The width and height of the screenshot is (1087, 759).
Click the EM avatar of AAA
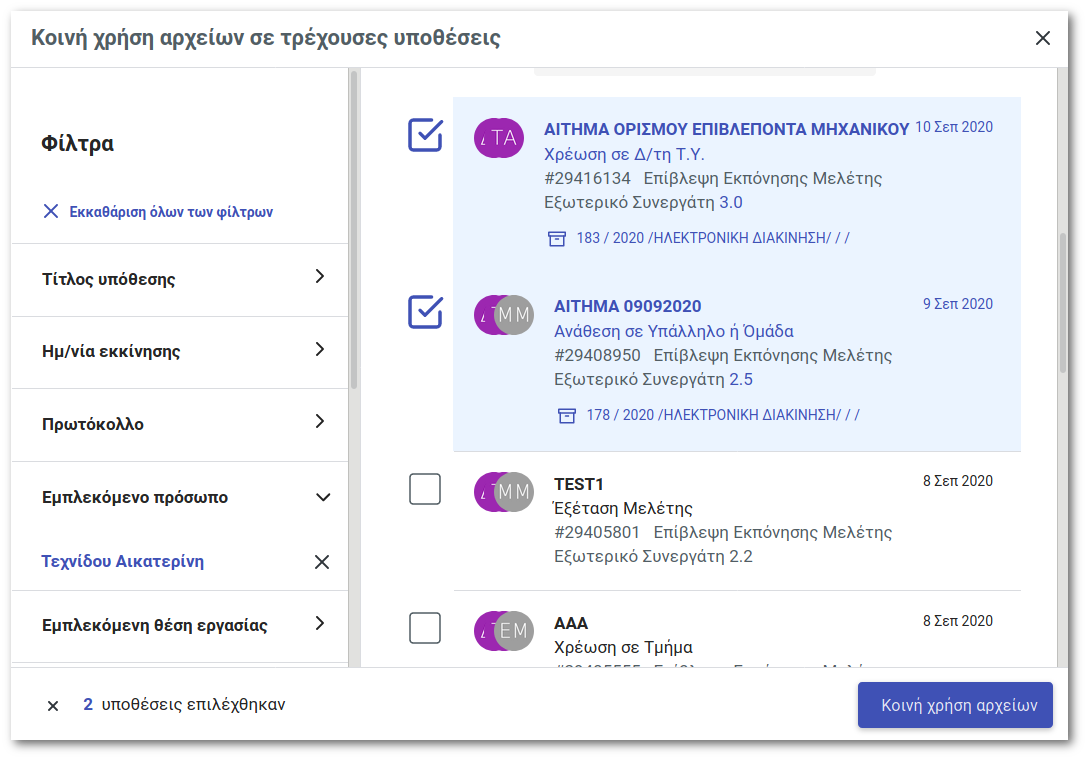pyautogui.click(x=514, y=631)
